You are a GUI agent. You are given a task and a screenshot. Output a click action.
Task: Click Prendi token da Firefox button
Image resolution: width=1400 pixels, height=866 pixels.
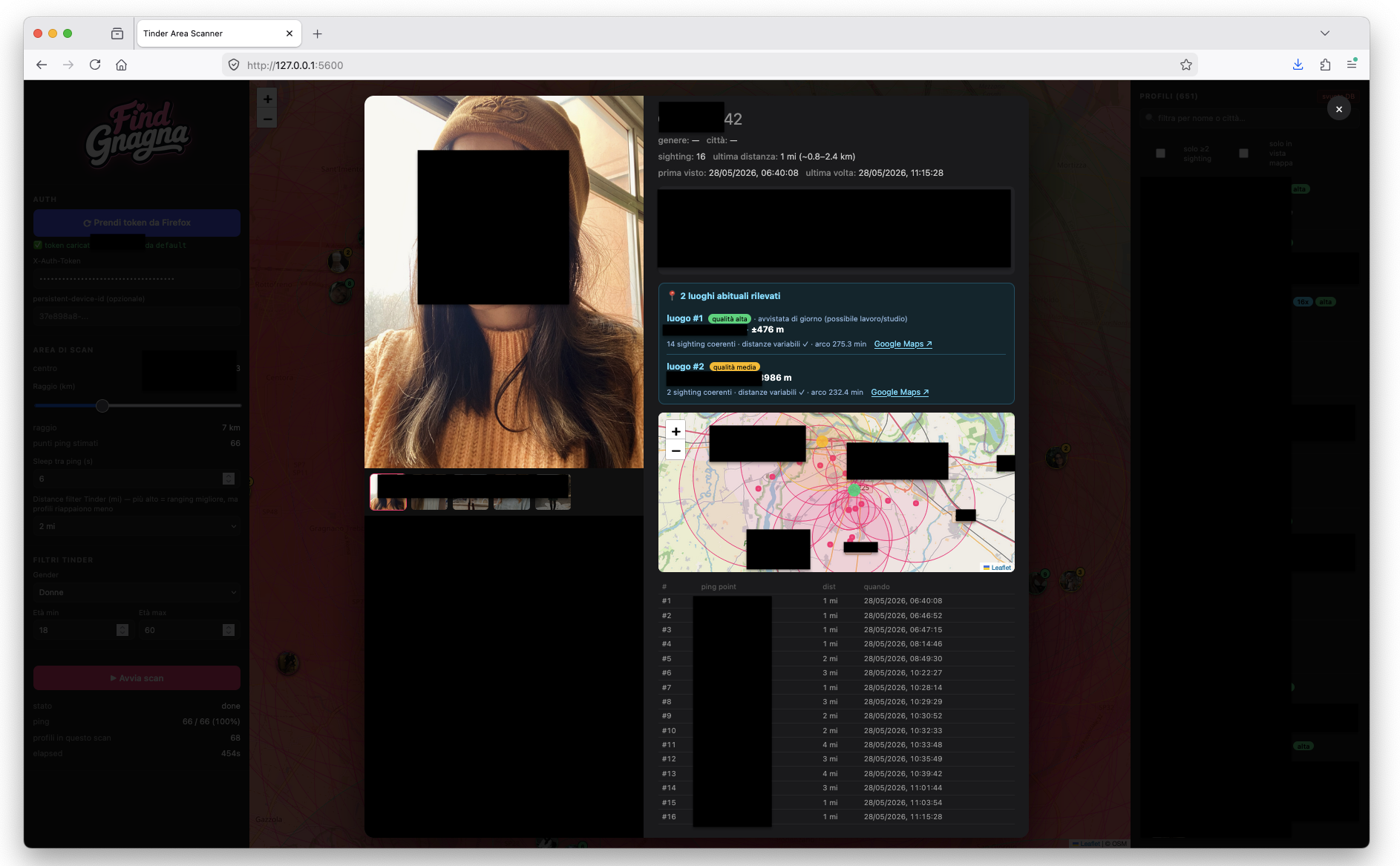[137, 223]
